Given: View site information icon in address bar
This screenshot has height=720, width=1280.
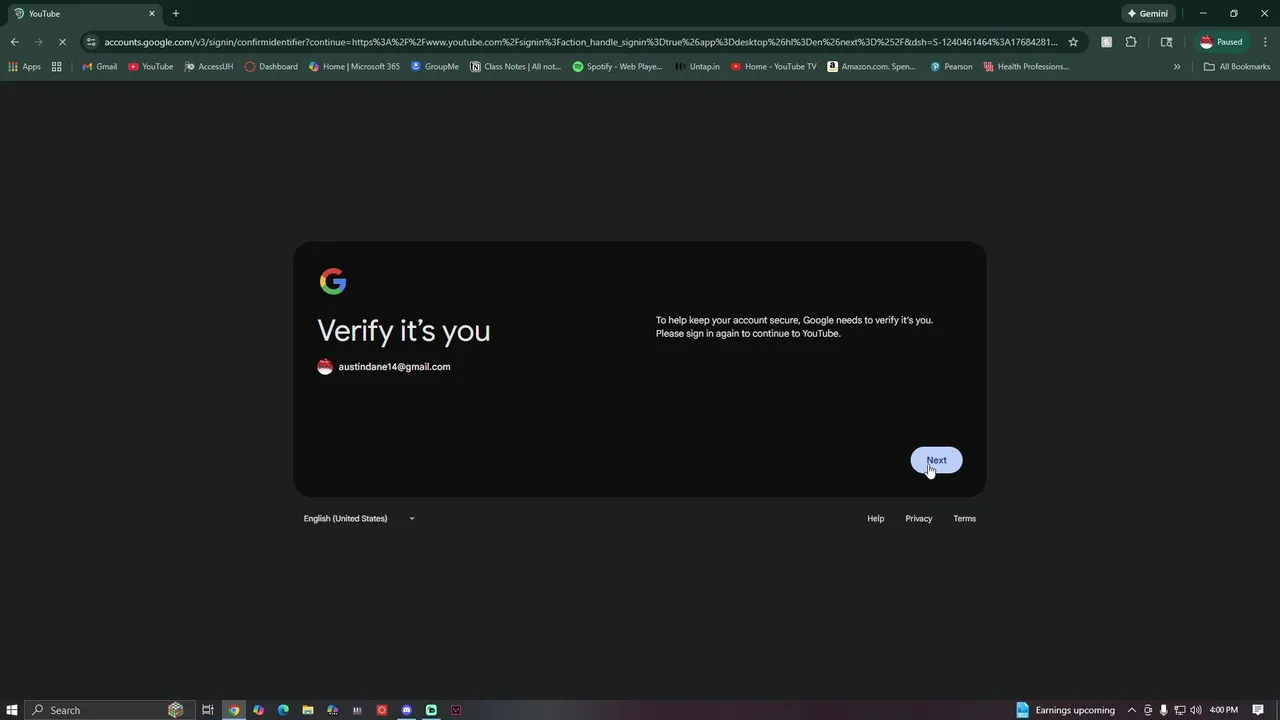Looking at the screenshot, I should tap(92, 42).
